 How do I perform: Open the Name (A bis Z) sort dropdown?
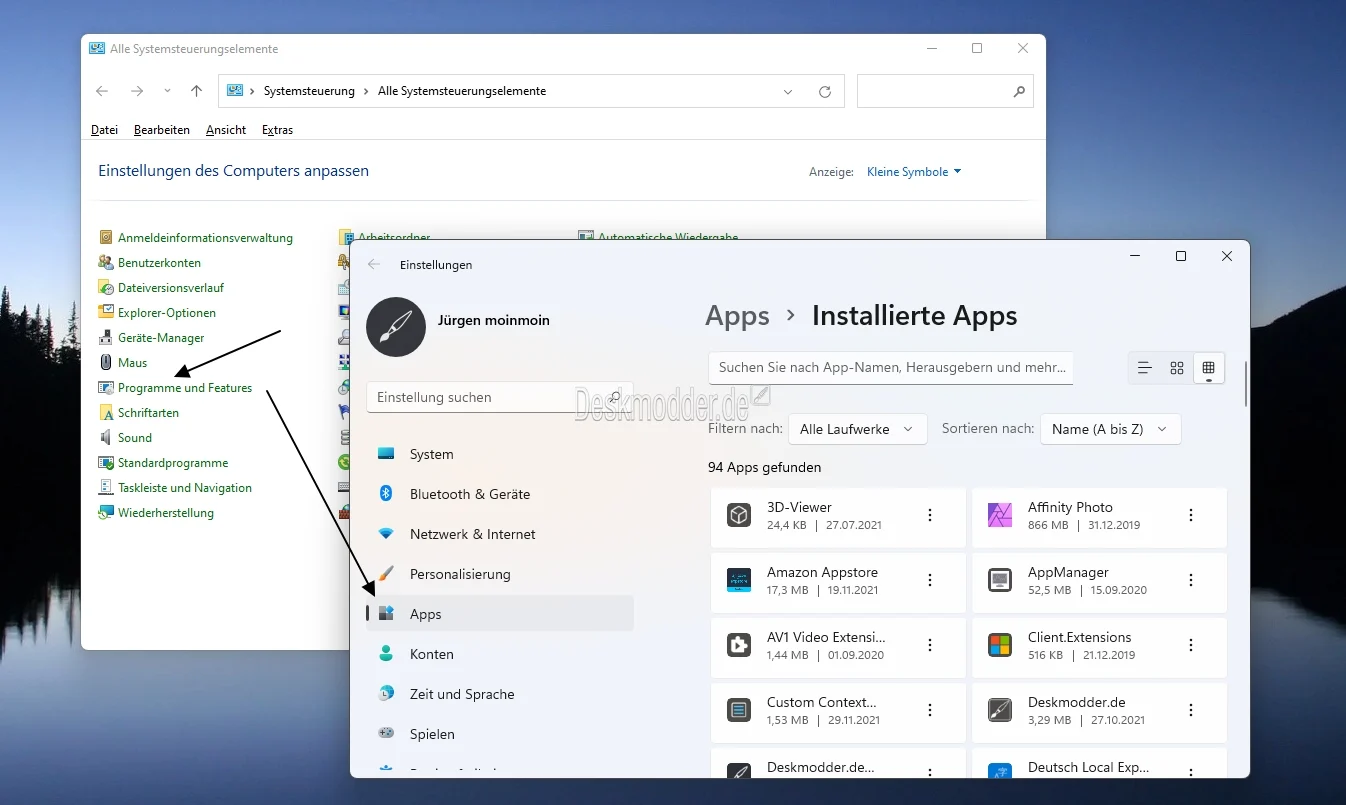pos(1110,429)
